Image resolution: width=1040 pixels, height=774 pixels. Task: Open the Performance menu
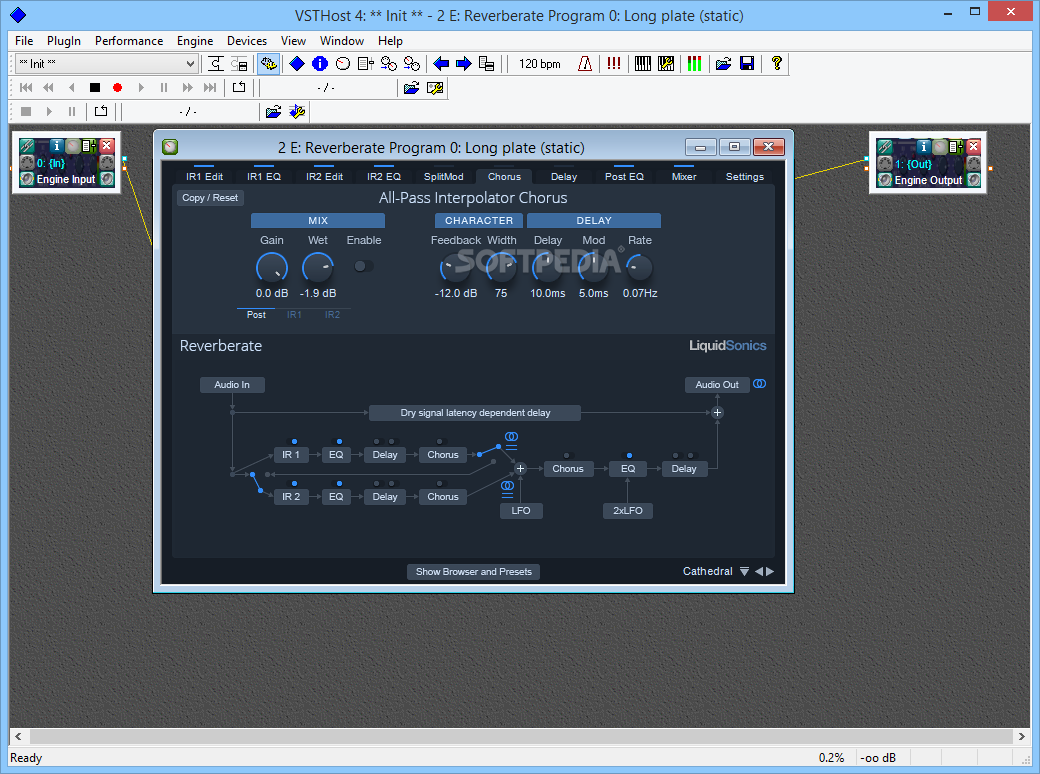pos(129,40)
